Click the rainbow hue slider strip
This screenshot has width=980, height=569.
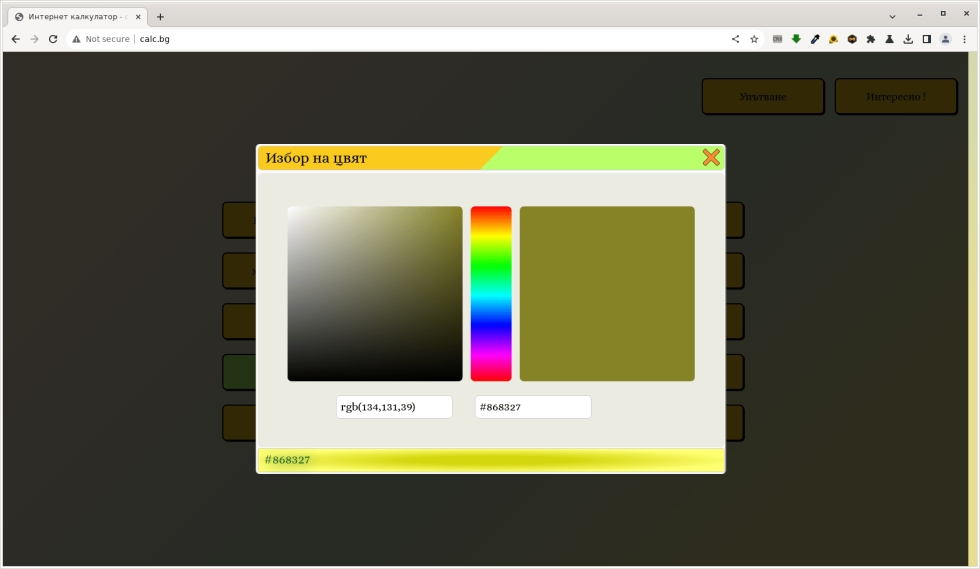490,293
